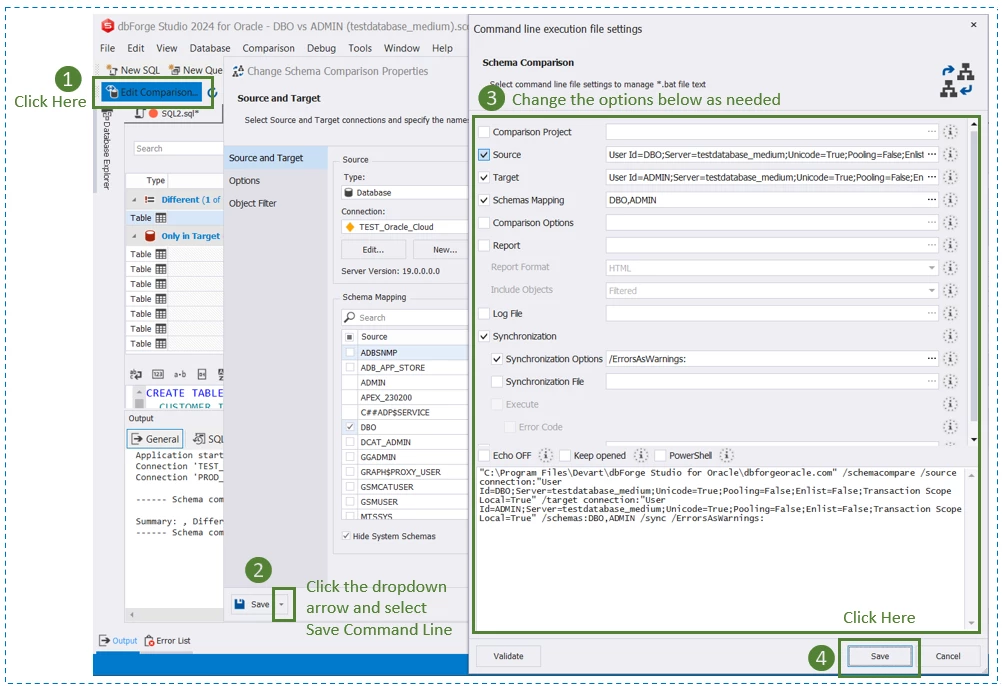Screen dimensions: 1002x686
Task: Uncheck the DBO schema checkbox
Action: tap(350, 427)
